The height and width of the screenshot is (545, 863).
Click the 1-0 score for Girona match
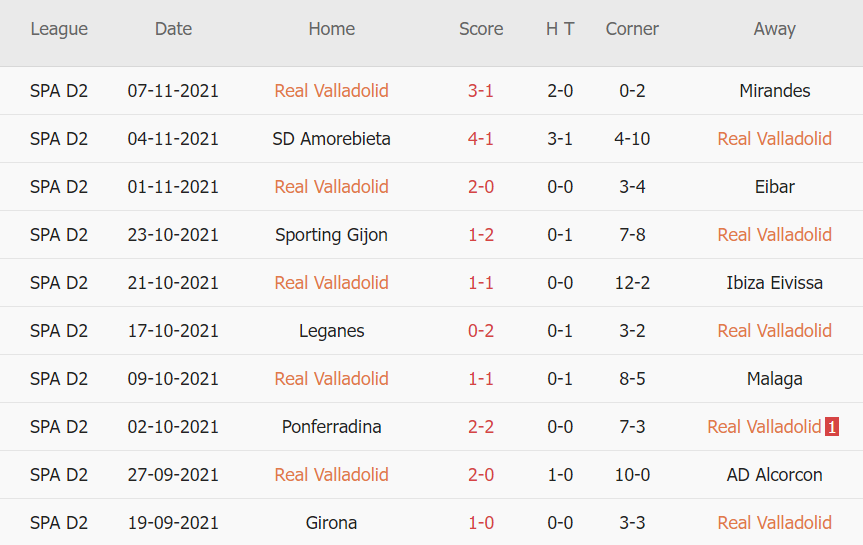481,523
